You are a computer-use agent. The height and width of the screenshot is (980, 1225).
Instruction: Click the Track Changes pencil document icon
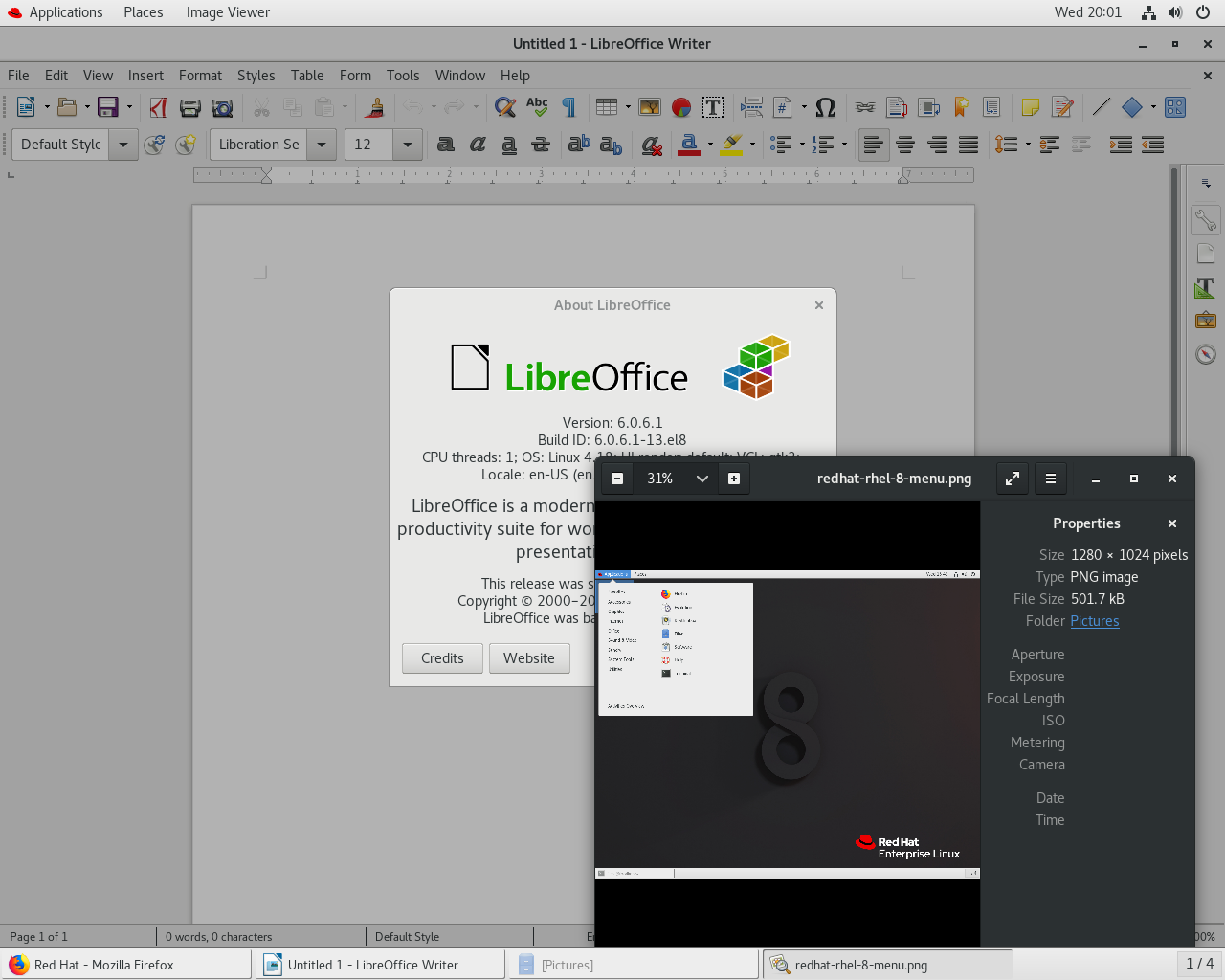point(1062,107)
